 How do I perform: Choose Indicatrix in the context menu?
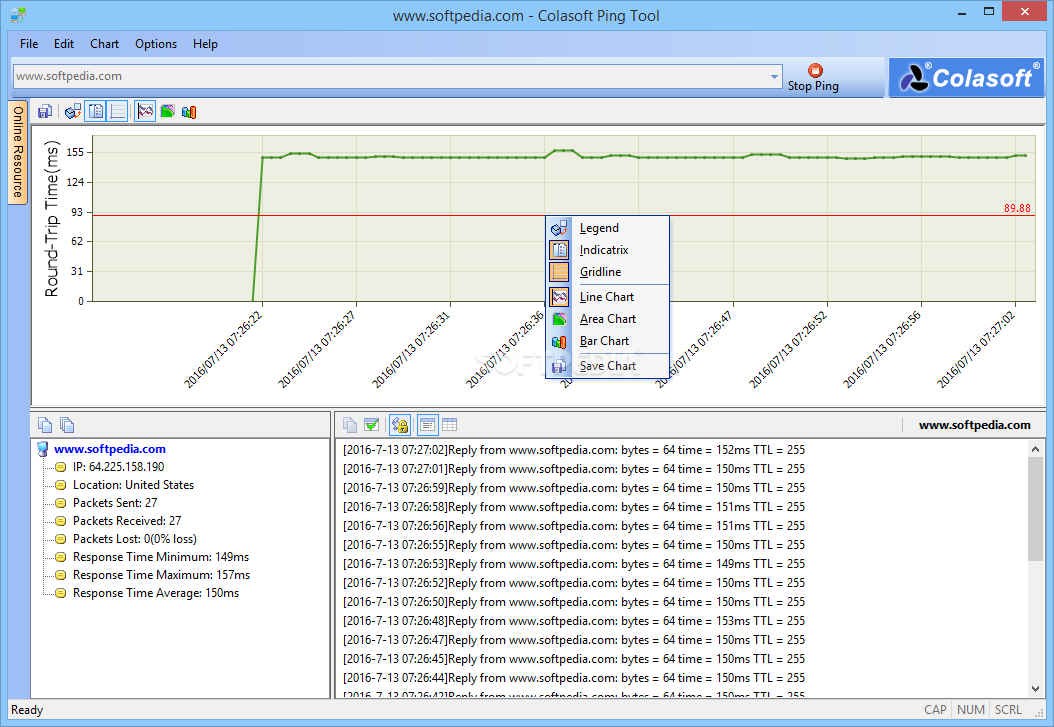(608, 250)
